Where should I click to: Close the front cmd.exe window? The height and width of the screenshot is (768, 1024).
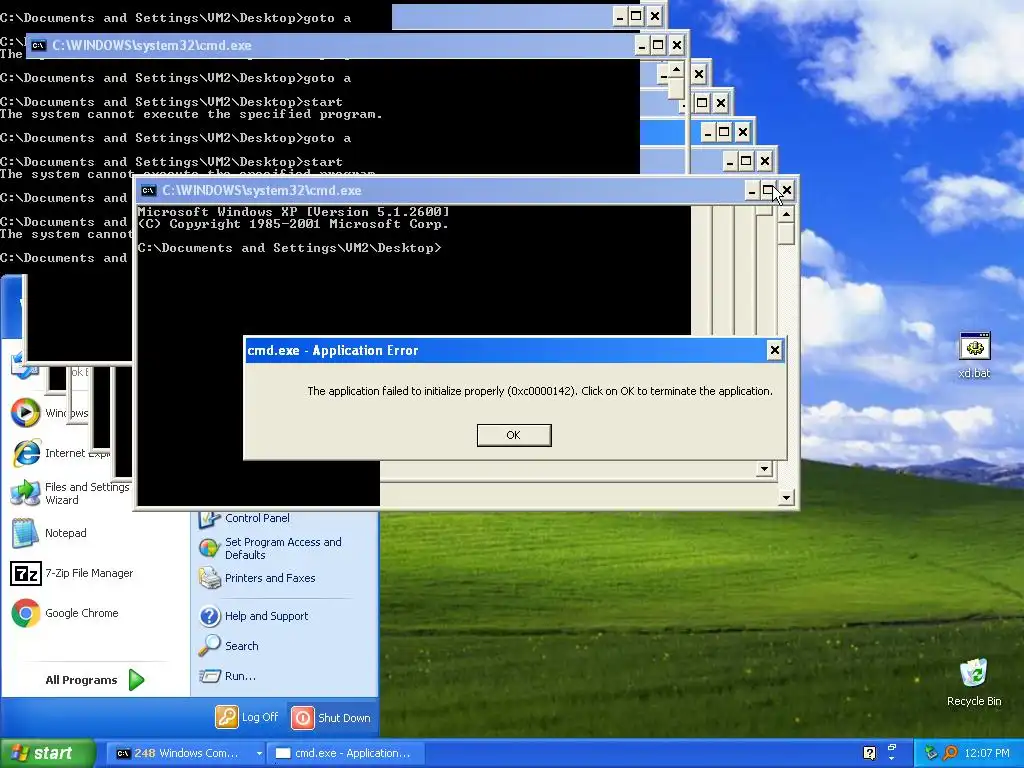coord(787,191)
